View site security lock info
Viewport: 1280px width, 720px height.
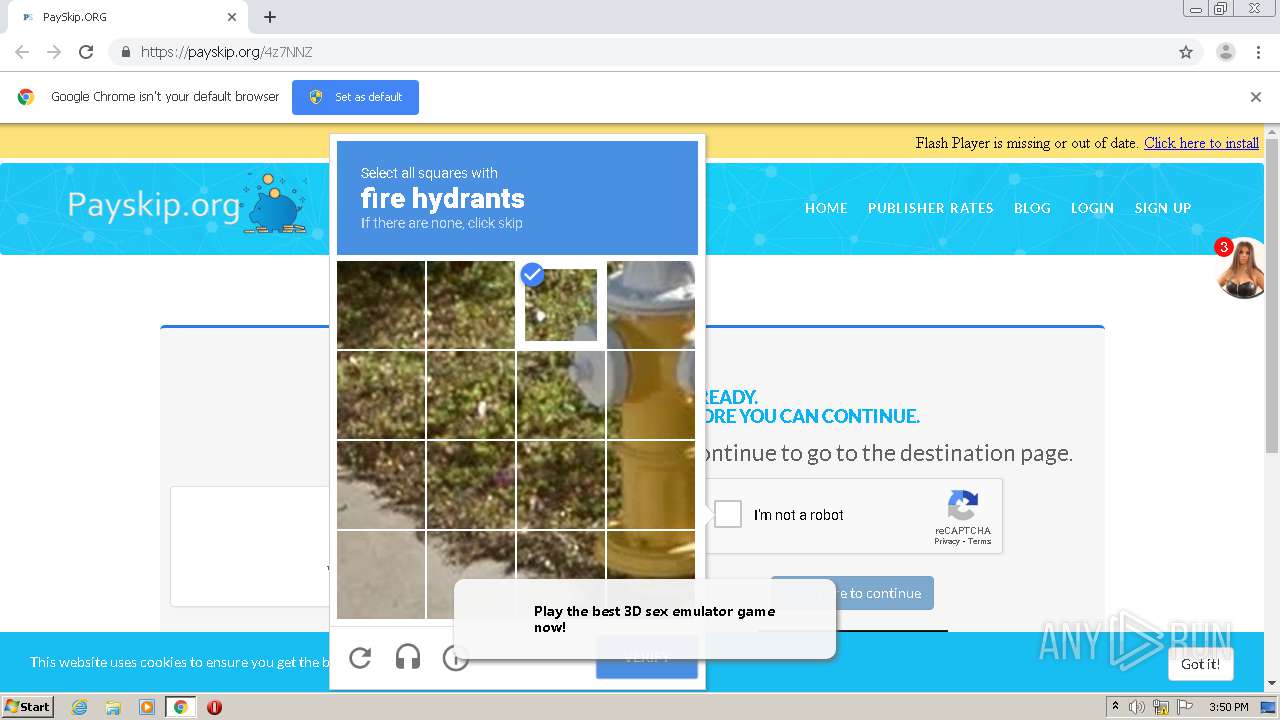(x=125, y=52)
